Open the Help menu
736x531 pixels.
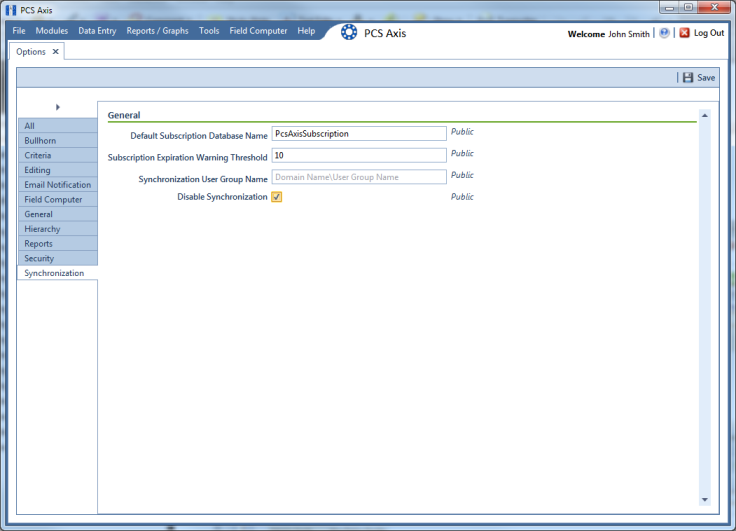pyautogui.click(x=306, y=31)
